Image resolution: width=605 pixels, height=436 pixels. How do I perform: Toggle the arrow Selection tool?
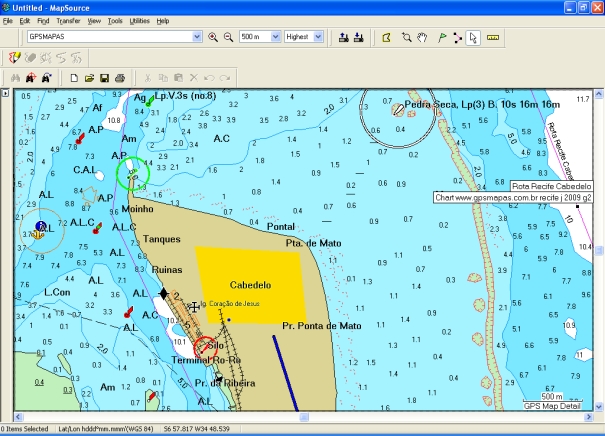point(474,37)
